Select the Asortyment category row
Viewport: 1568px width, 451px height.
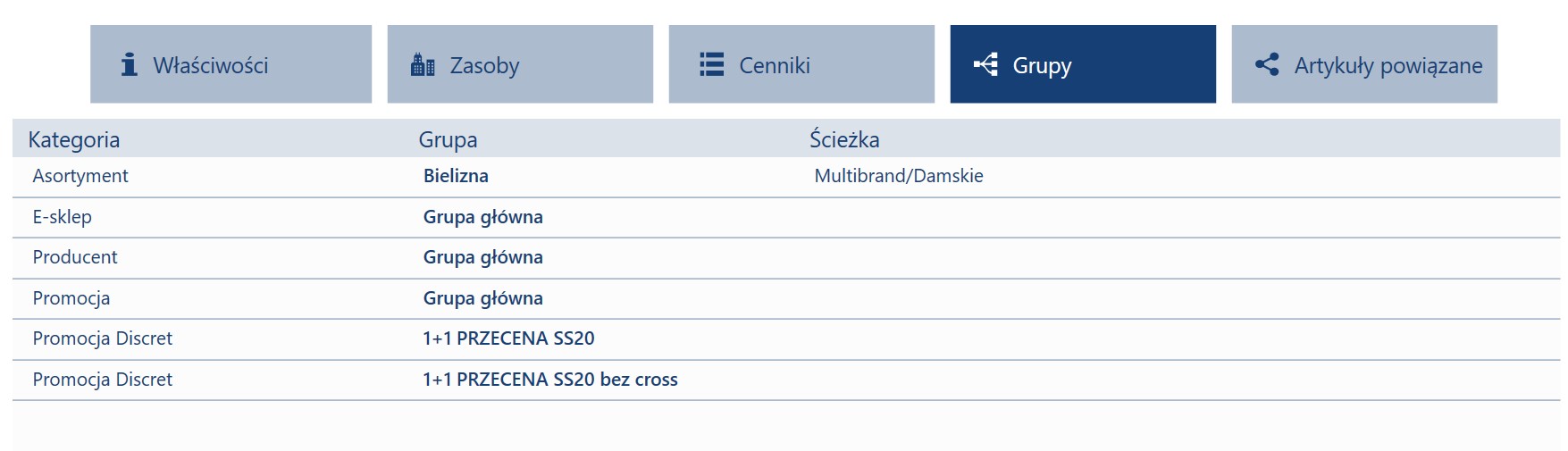786,177
